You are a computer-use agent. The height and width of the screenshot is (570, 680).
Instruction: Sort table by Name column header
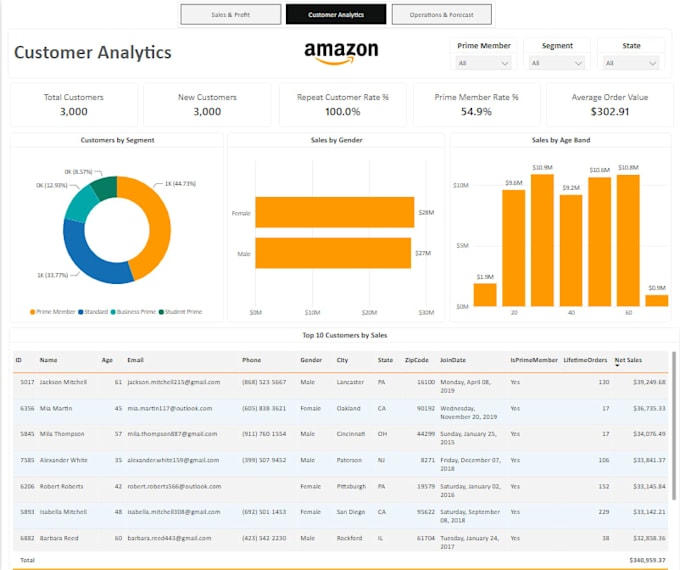pos(48,360)
